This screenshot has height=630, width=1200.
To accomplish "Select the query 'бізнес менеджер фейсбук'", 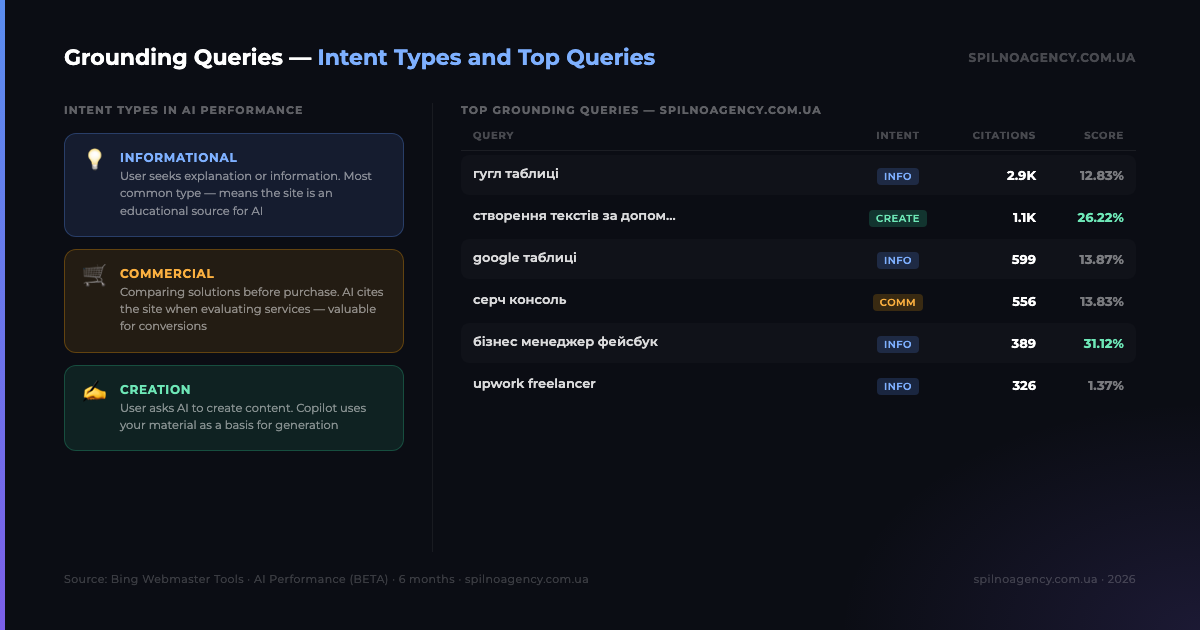I will click(x=565, y=342).
